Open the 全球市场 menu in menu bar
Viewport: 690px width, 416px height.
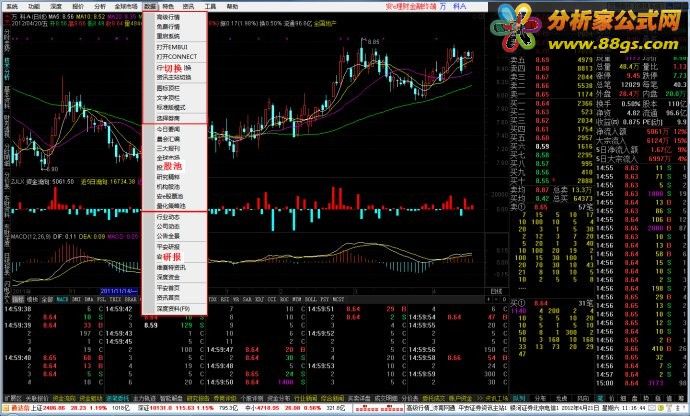pyautogui.click(x=126, y=7)
